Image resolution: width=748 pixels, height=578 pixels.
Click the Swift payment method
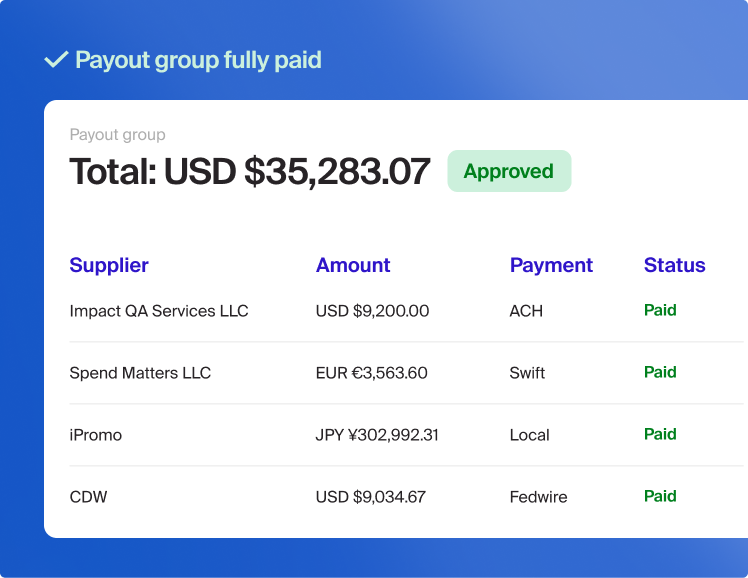coord(527,373)
